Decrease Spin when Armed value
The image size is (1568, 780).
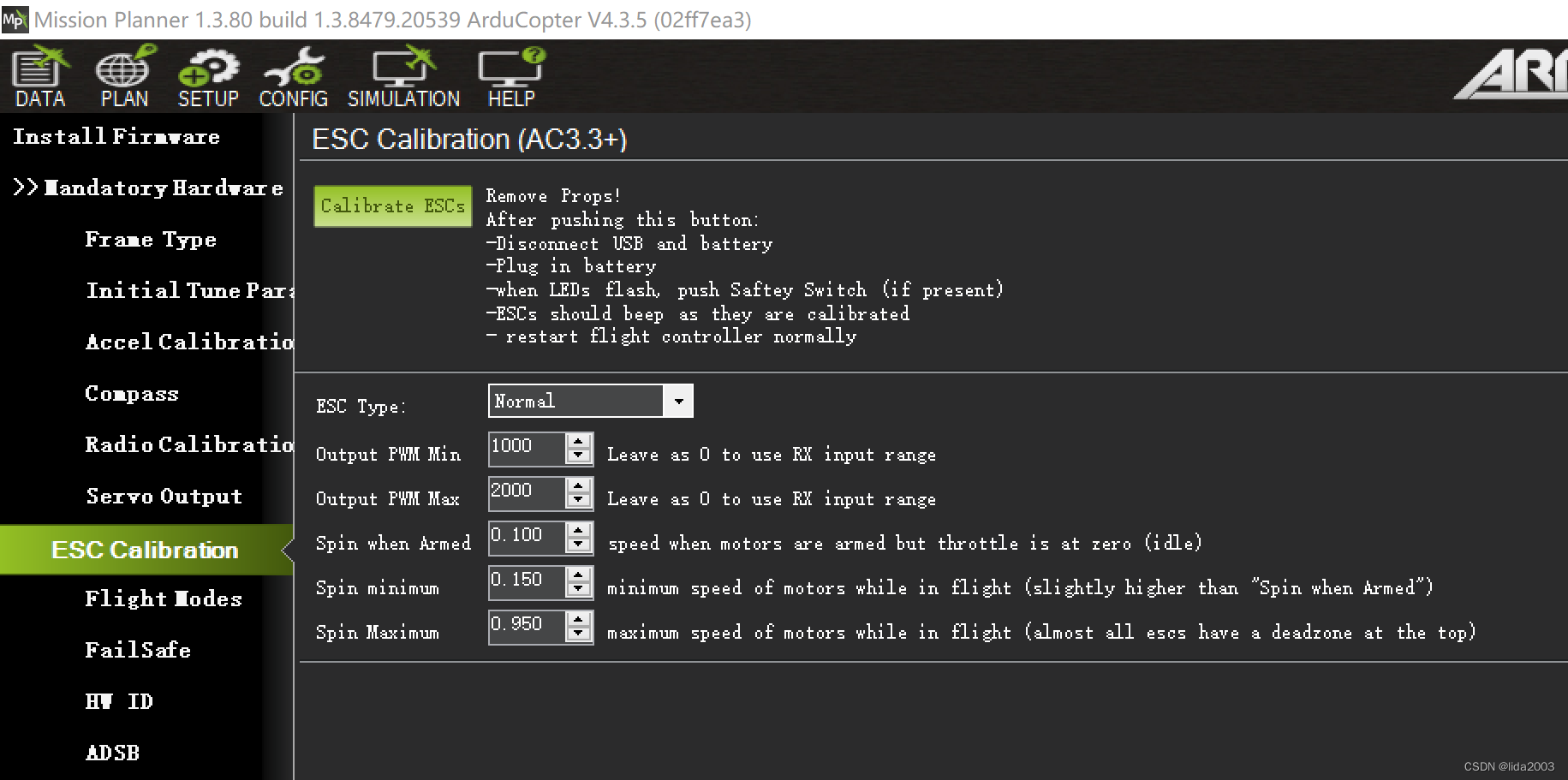point(580,545)
